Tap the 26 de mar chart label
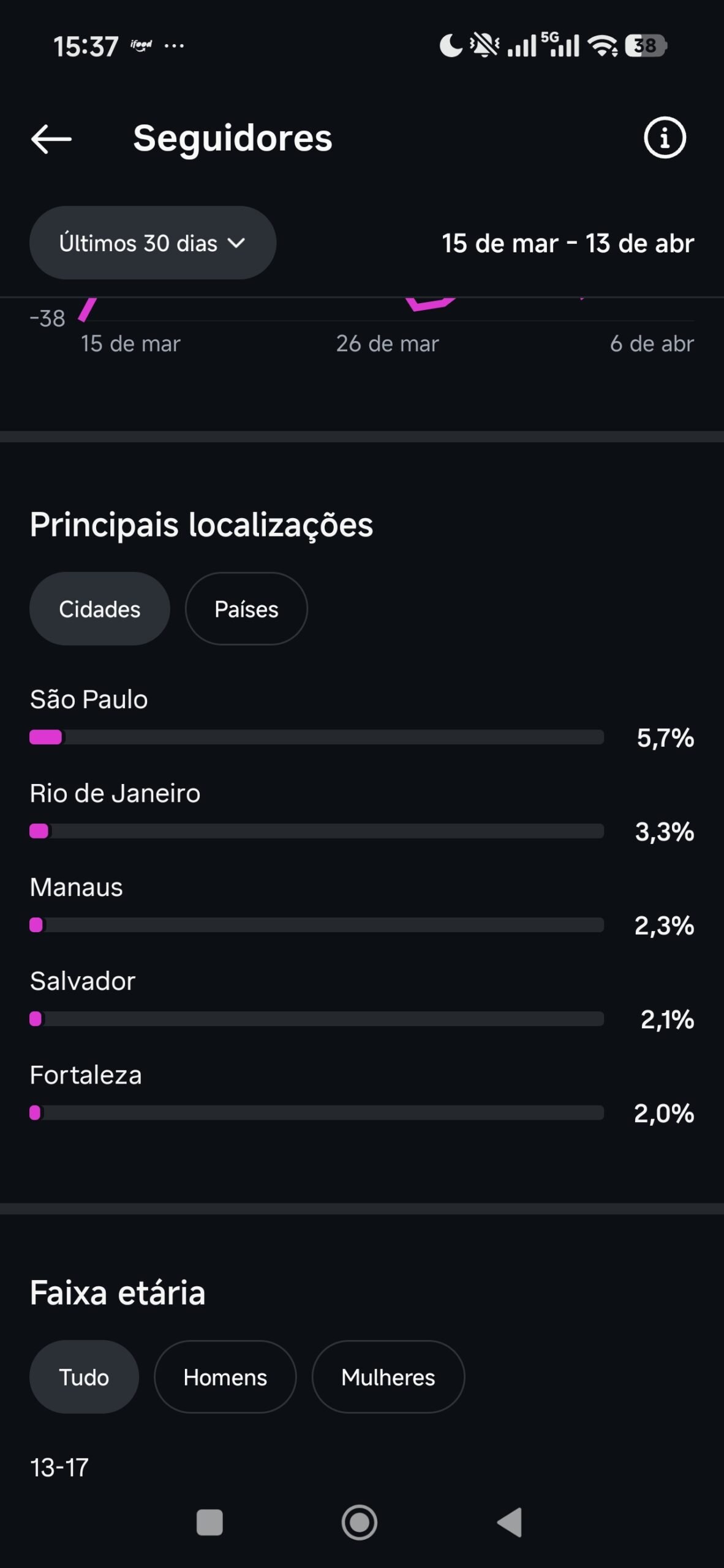 point(387,344)
